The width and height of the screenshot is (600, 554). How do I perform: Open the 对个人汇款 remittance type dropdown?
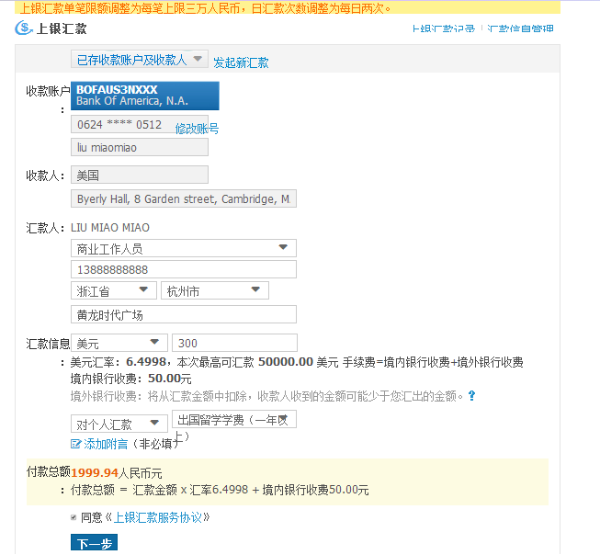pyautogui.click(x=114, y=423)
